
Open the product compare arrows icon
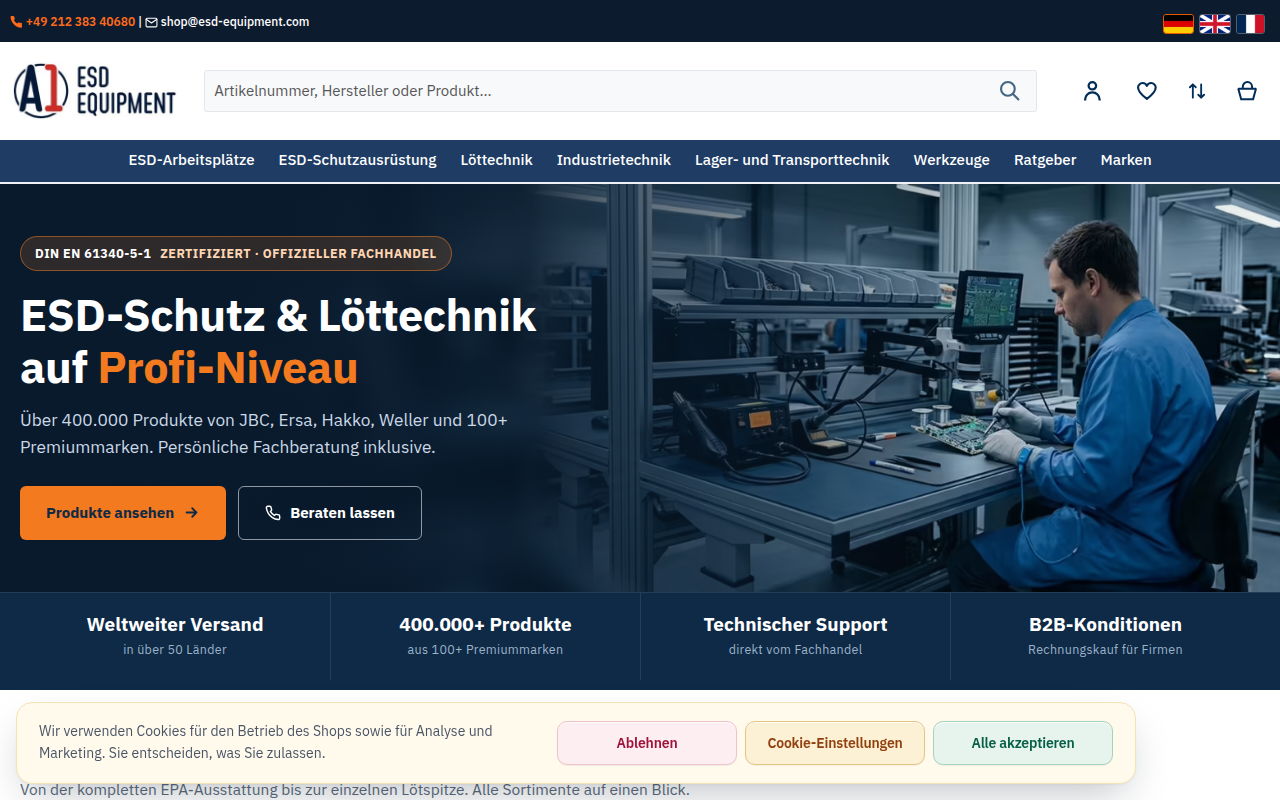(1197, 91)
